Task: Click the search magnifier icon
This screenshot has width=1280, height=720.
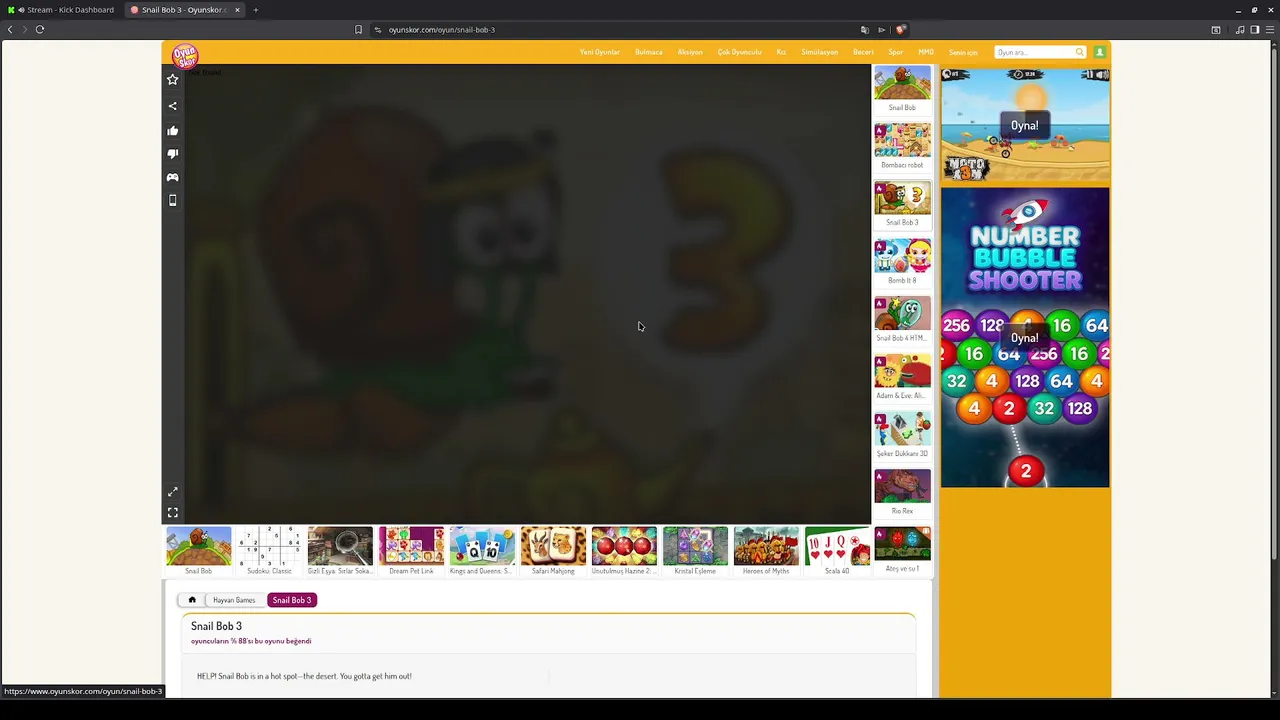Action: tap(1079, 52)
